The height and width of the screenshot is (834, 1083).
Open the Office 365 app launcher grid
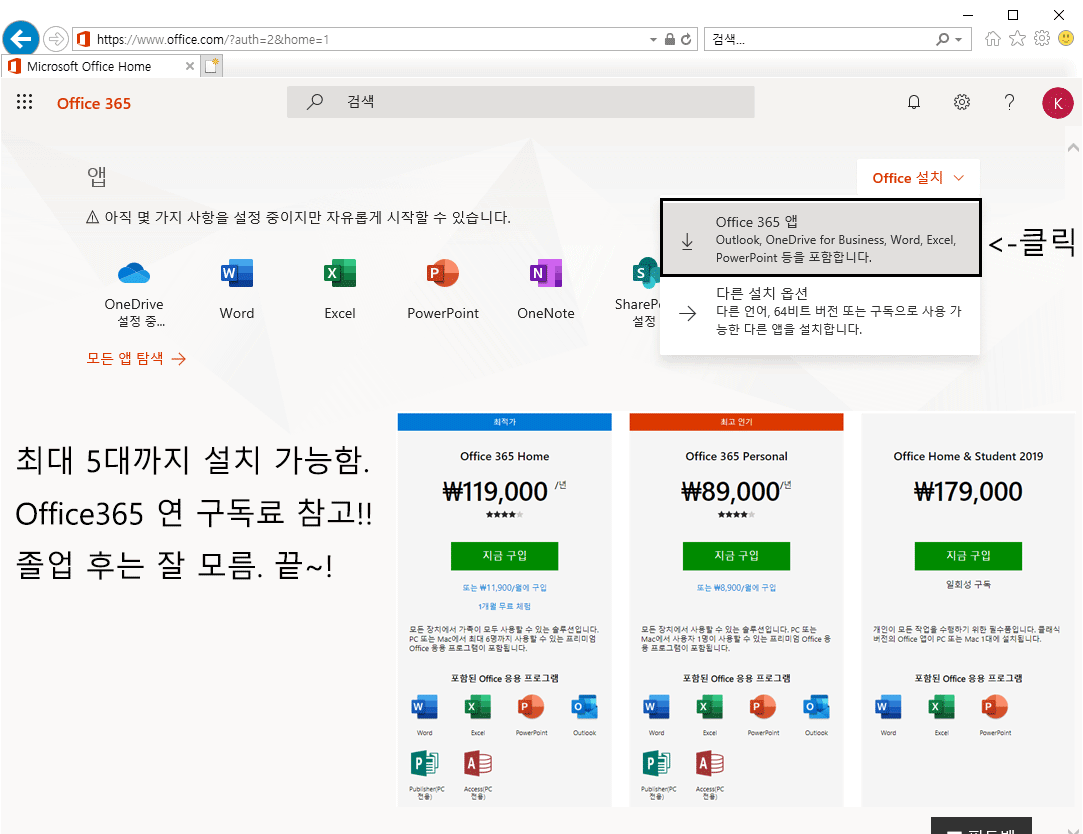(24, 102)
